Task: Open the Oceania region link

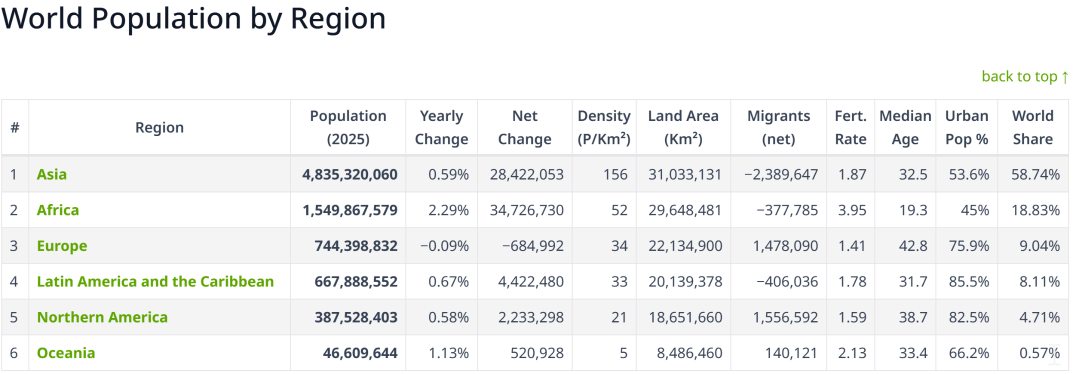Action: [66, 353]
